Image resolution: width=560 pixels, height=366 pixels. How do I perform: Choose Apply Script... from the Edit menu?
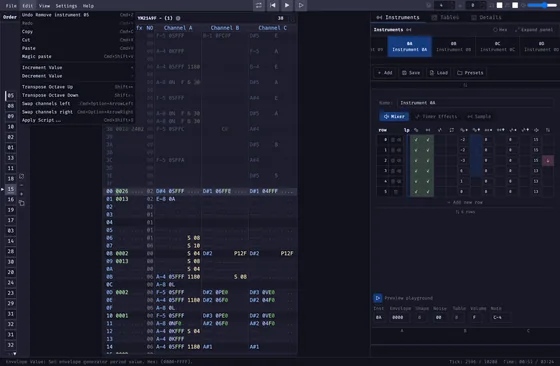coord(78,120)
